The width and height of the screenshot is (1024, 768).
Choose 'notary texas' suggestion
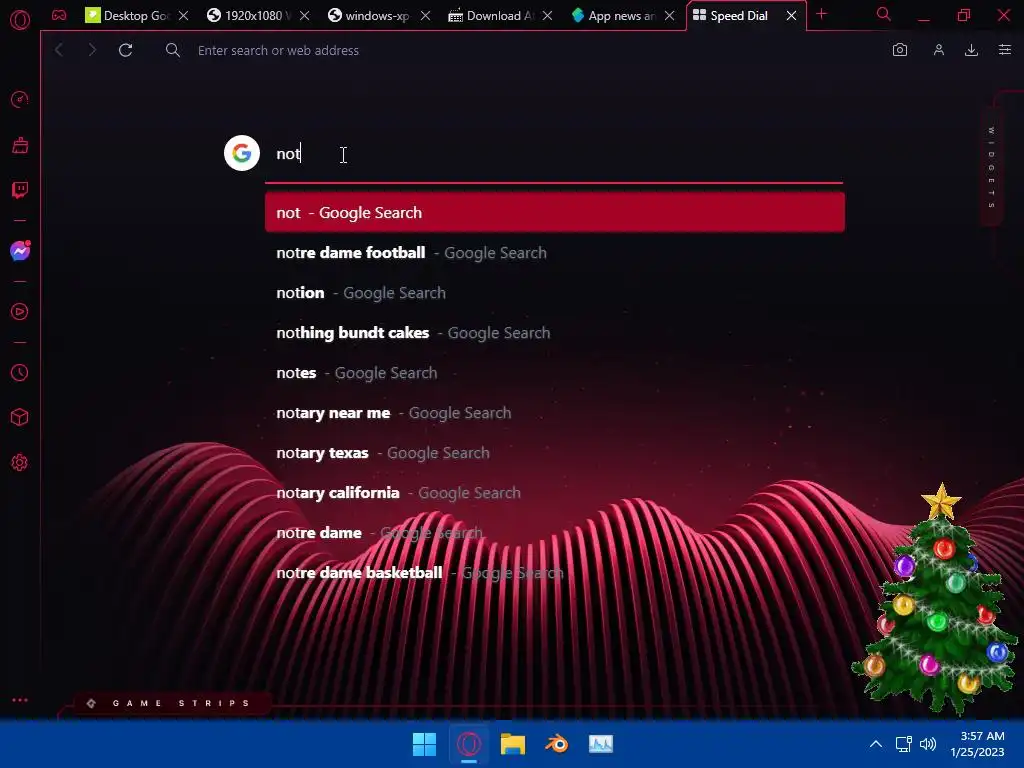(x=554, y=453)
